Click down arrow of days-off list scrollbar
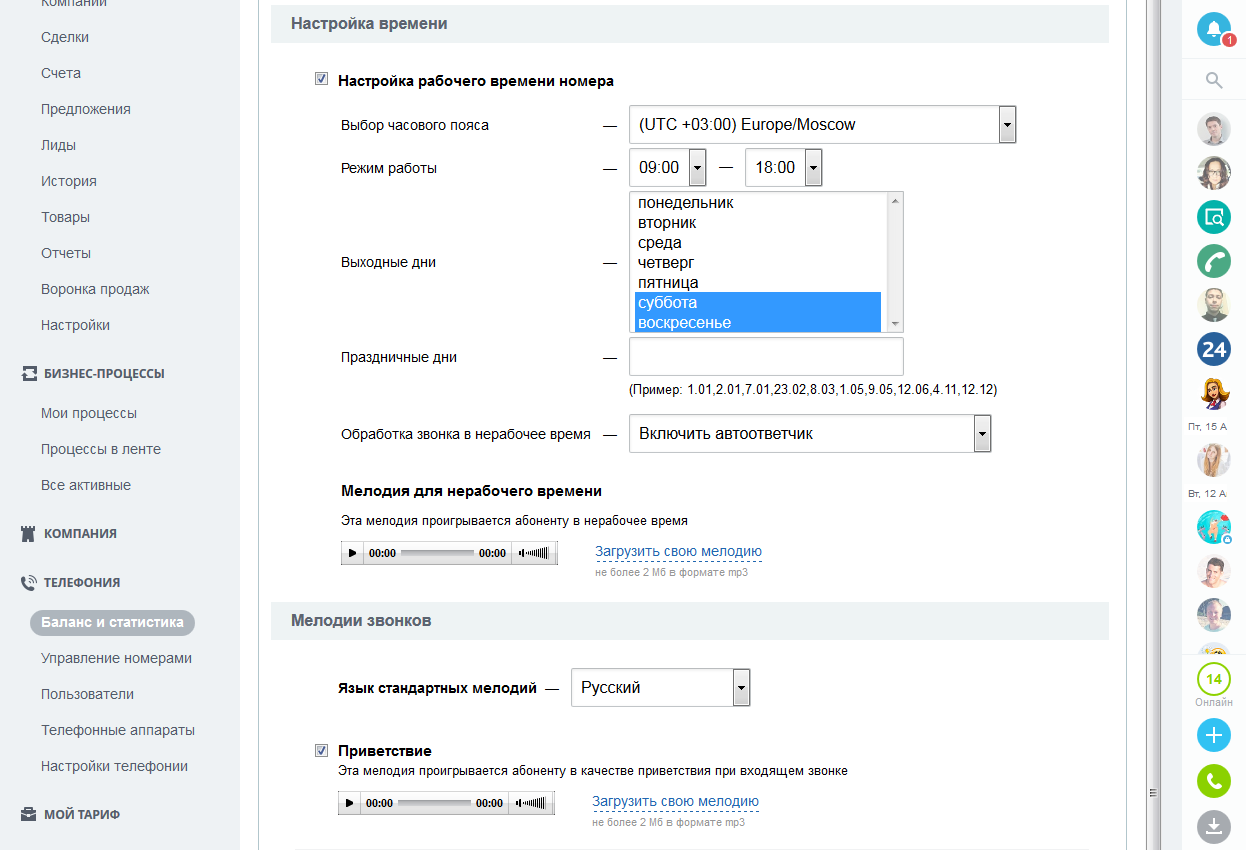Viewport: 1246px width, 850px height. pos(895,324)
